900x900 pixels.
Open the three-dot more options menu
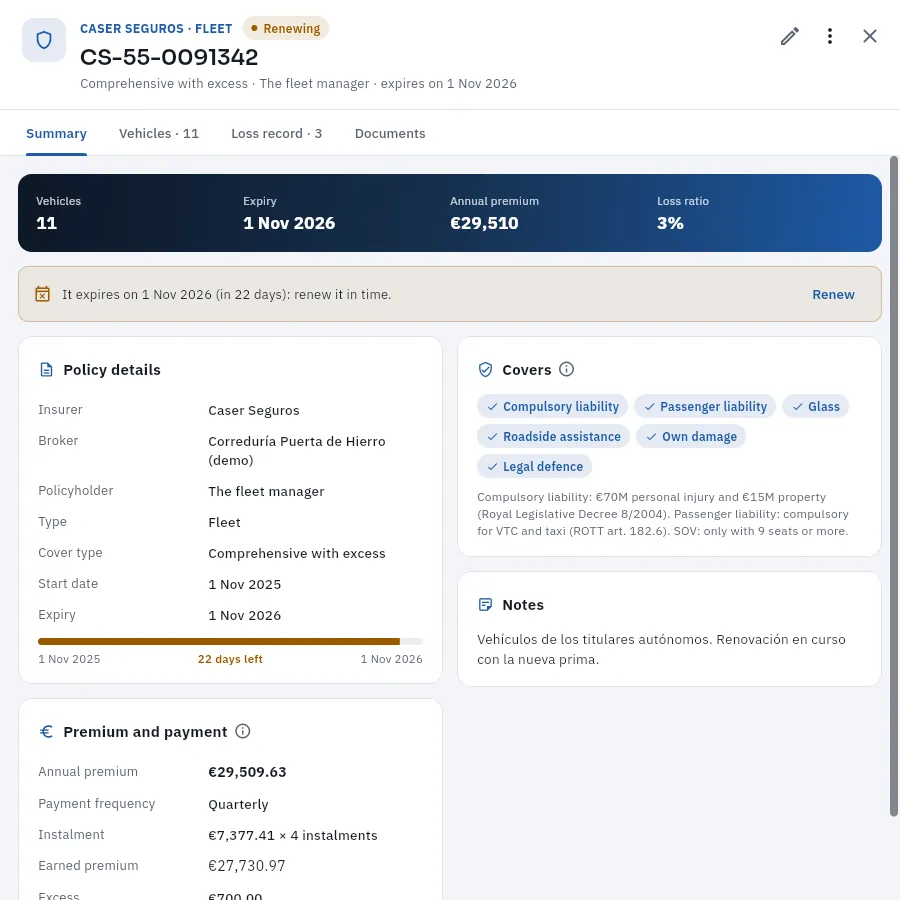pos(829,36)
